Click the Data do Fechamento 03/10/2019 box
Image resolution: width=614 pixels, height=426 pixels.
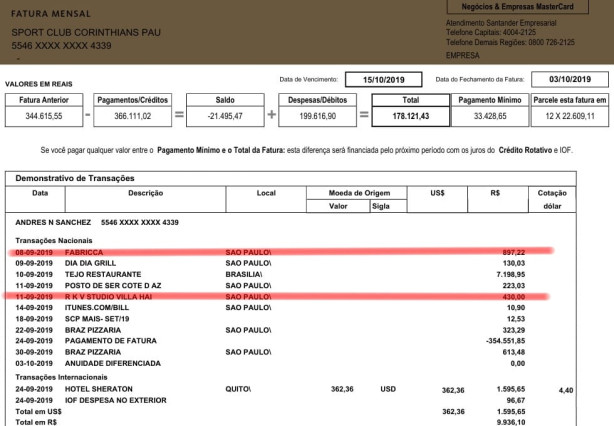570,79
